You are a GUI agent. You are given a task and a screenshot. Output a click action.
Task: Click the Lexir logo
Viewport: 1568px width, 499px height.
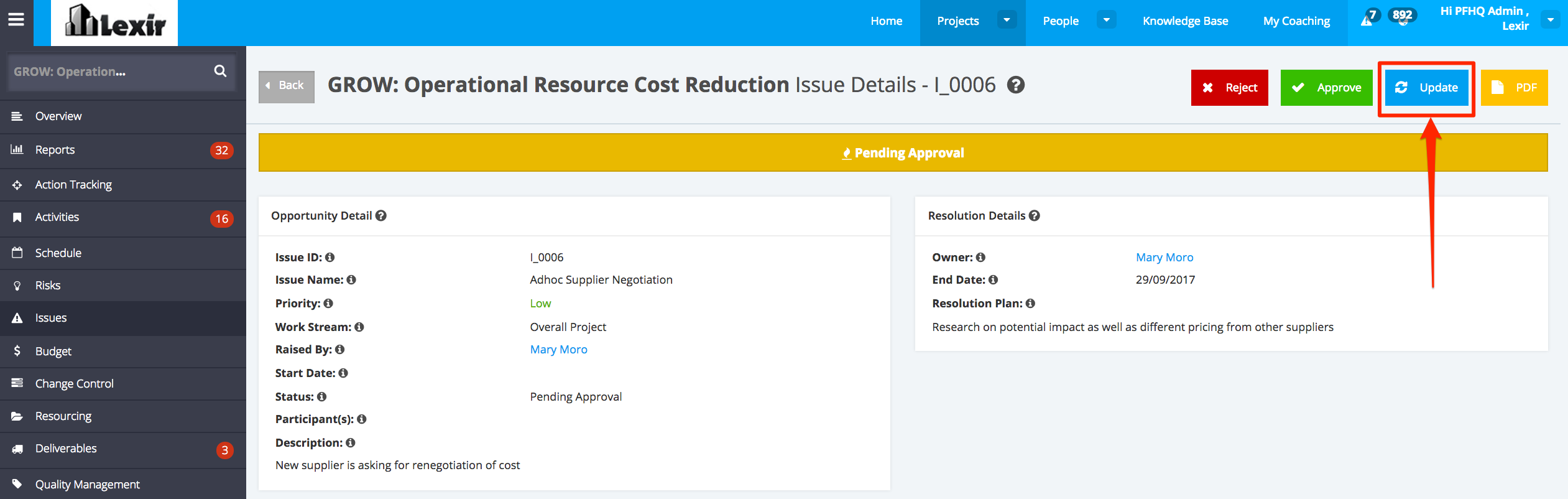coord(114,22)
